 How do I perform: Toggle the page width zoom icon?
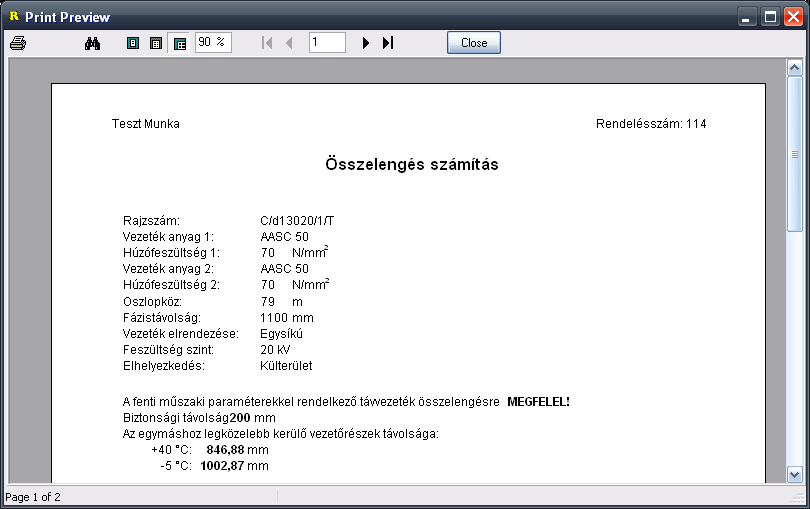179,43
